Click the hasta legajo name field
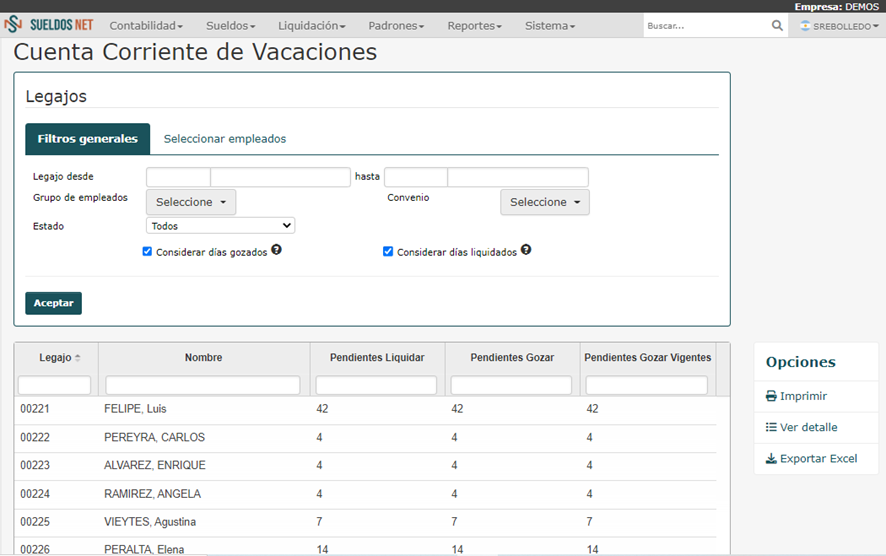 pos(518,177)
